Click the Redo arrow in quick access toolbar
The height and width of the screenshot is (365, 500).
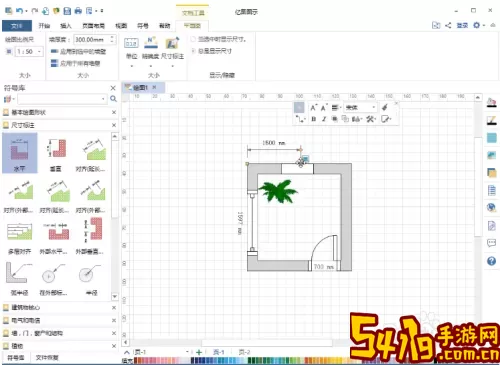click(34, 11)
